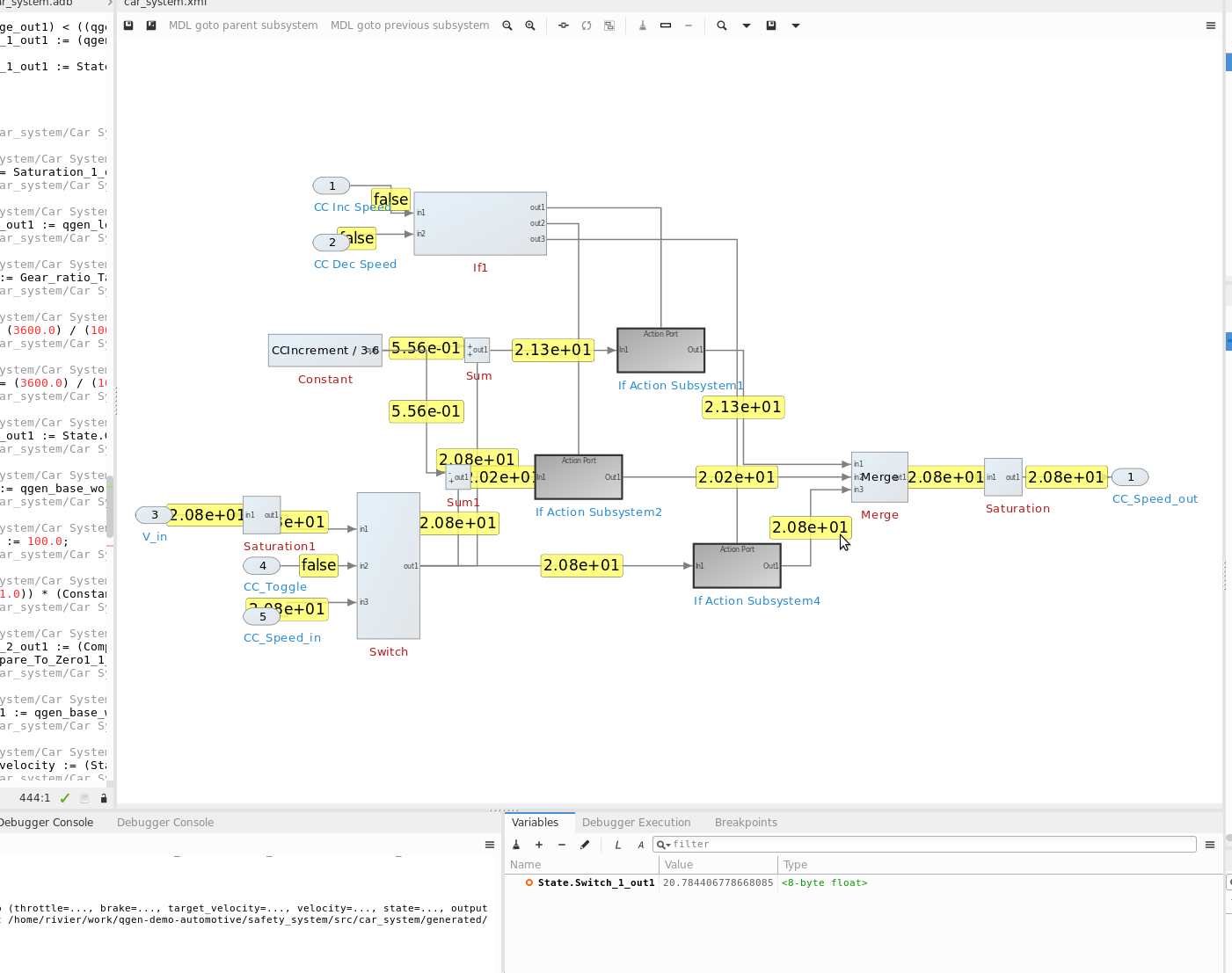The image size is (1232, 973).
Task: Go to MDL parent subsystem
Action: click(x=243, y=25)
